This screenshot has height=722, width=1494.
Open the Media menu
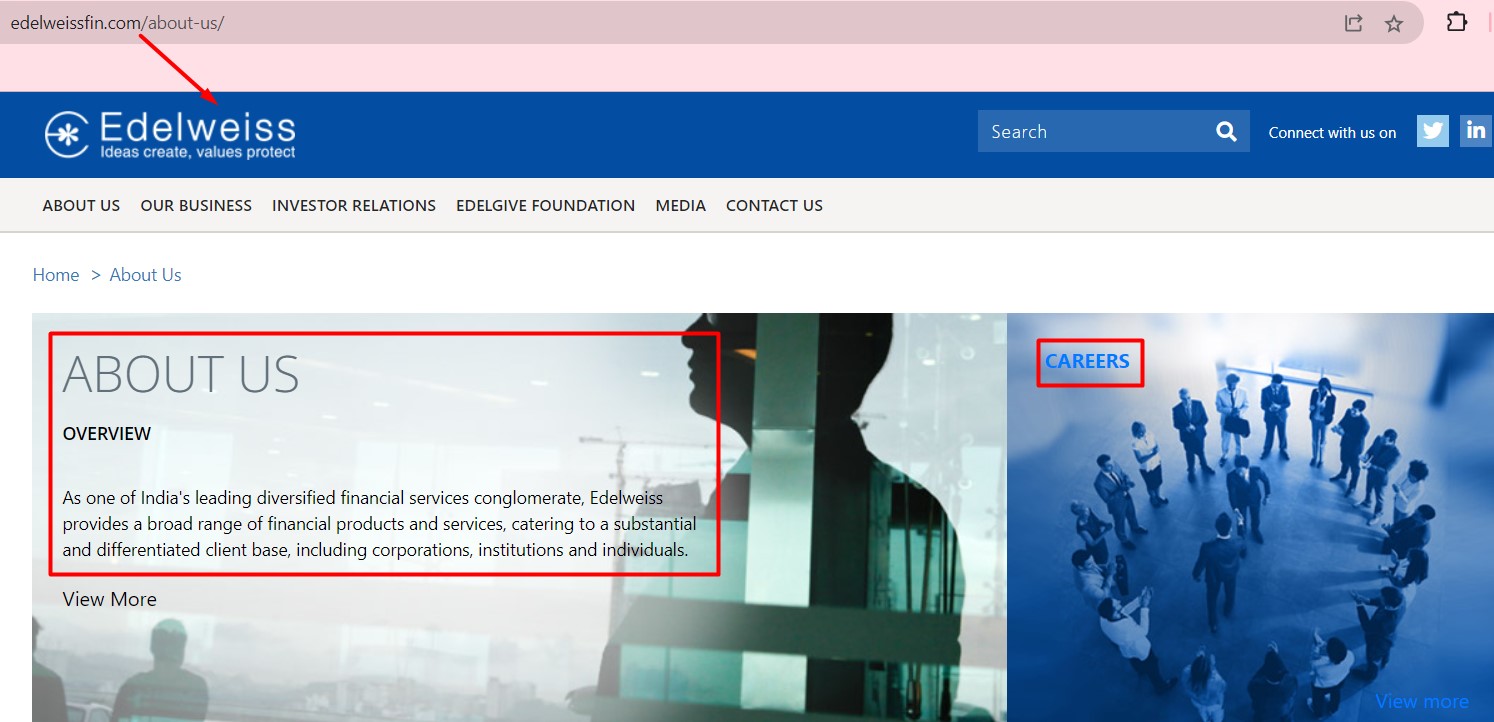pos(680,205)
